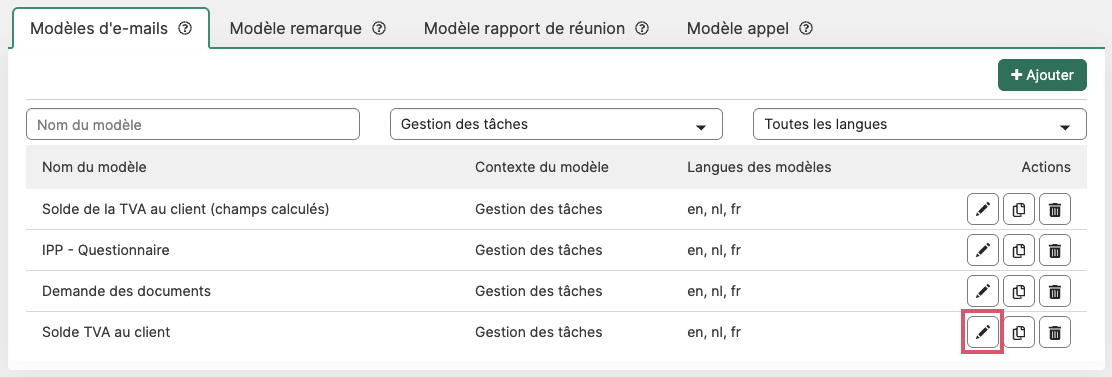This screenshot has width=1112, height=377.
Task: Edit the 'IPP - Questionnaire' template
Action: [982, 250]
